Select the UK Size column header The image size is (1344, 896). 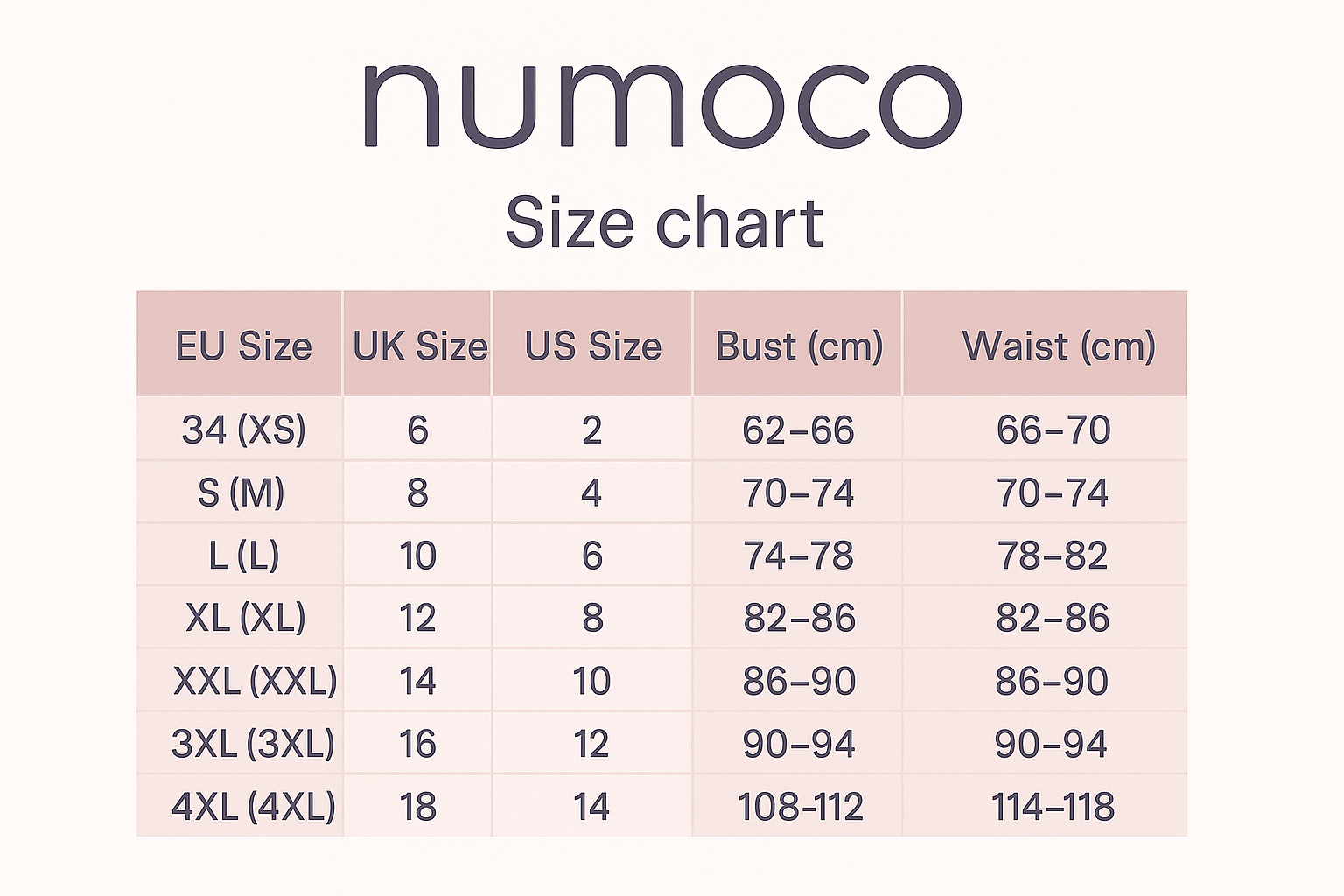pos(419,346)
